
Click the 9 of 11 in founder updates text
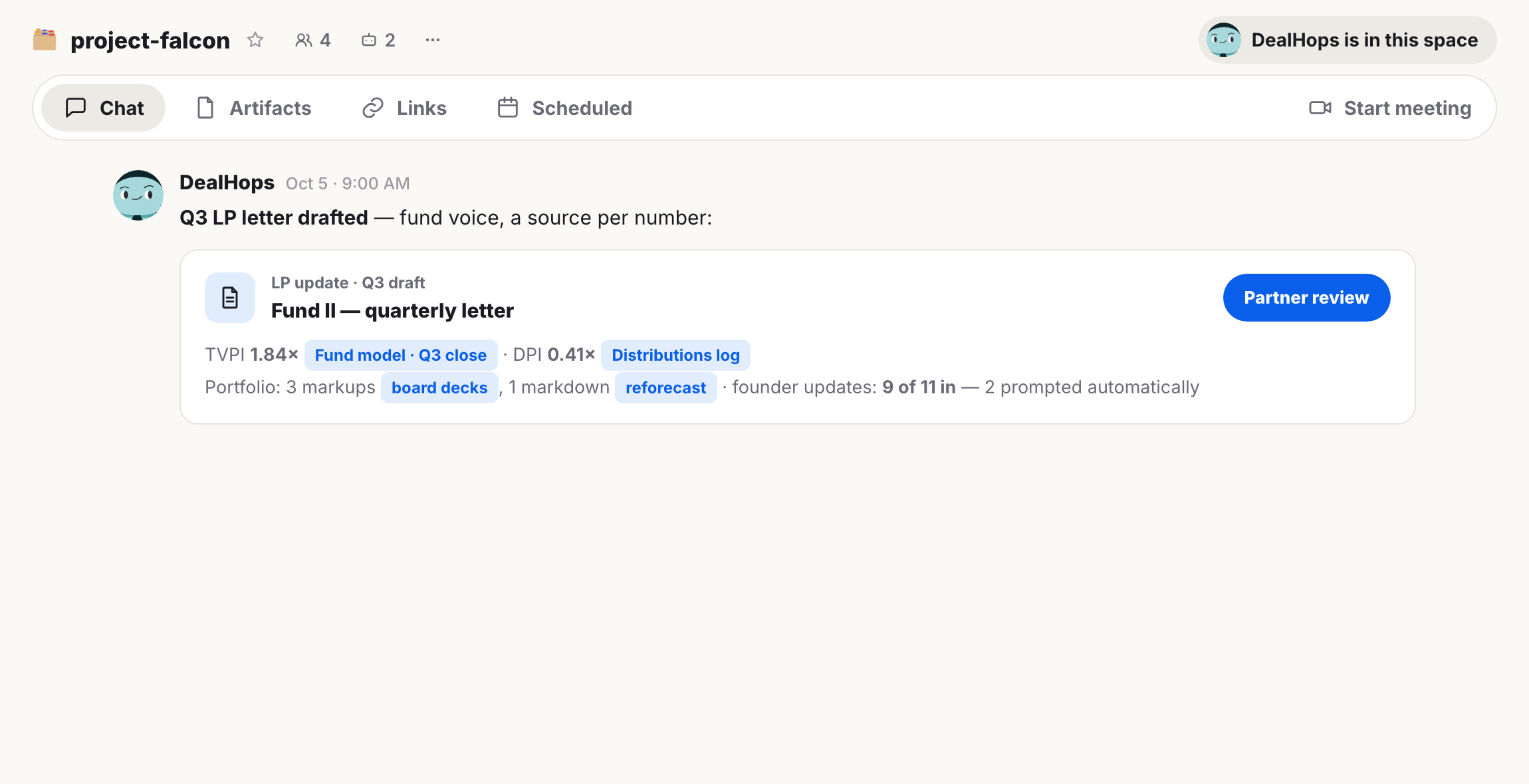919,387
